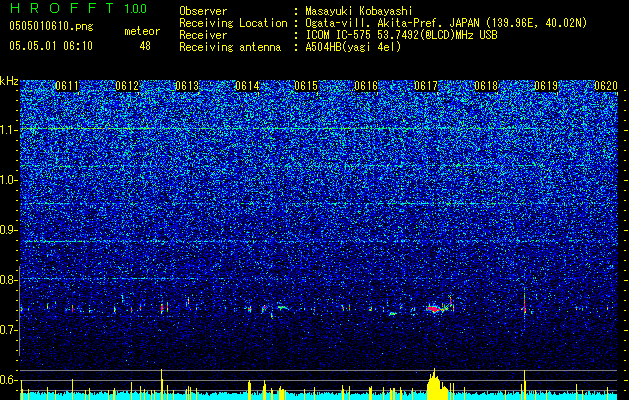
Task: Click the 0618 time marker
Action: point(486,86)
